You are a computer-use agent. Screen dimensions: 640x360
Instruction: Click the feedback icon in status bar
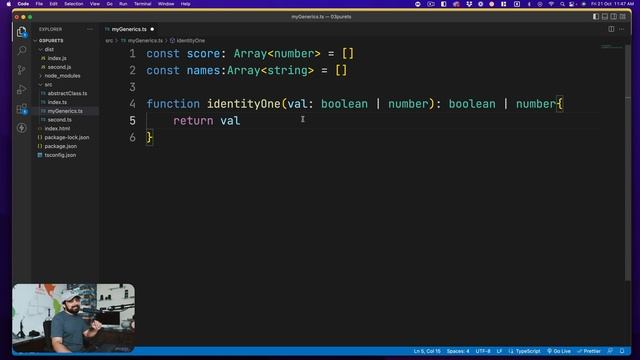tap(610, 351)
